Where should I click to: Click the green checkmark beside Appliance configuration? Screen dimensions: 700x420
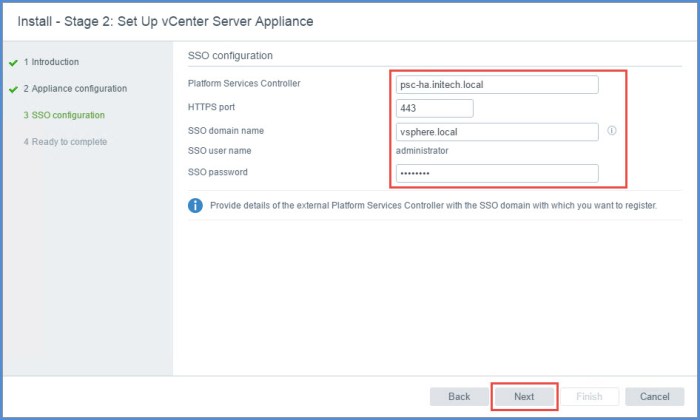[x=13, y=89]
